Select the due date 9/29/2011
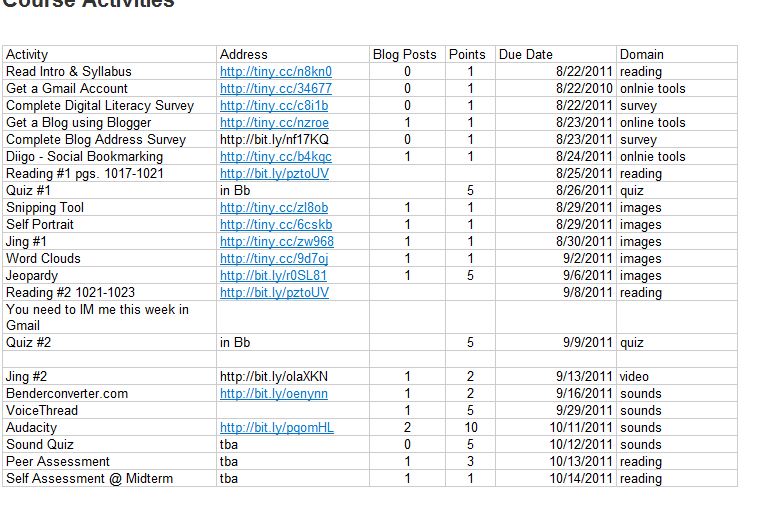Viewport: 758px width, 507px height. (x=584, y=410)
